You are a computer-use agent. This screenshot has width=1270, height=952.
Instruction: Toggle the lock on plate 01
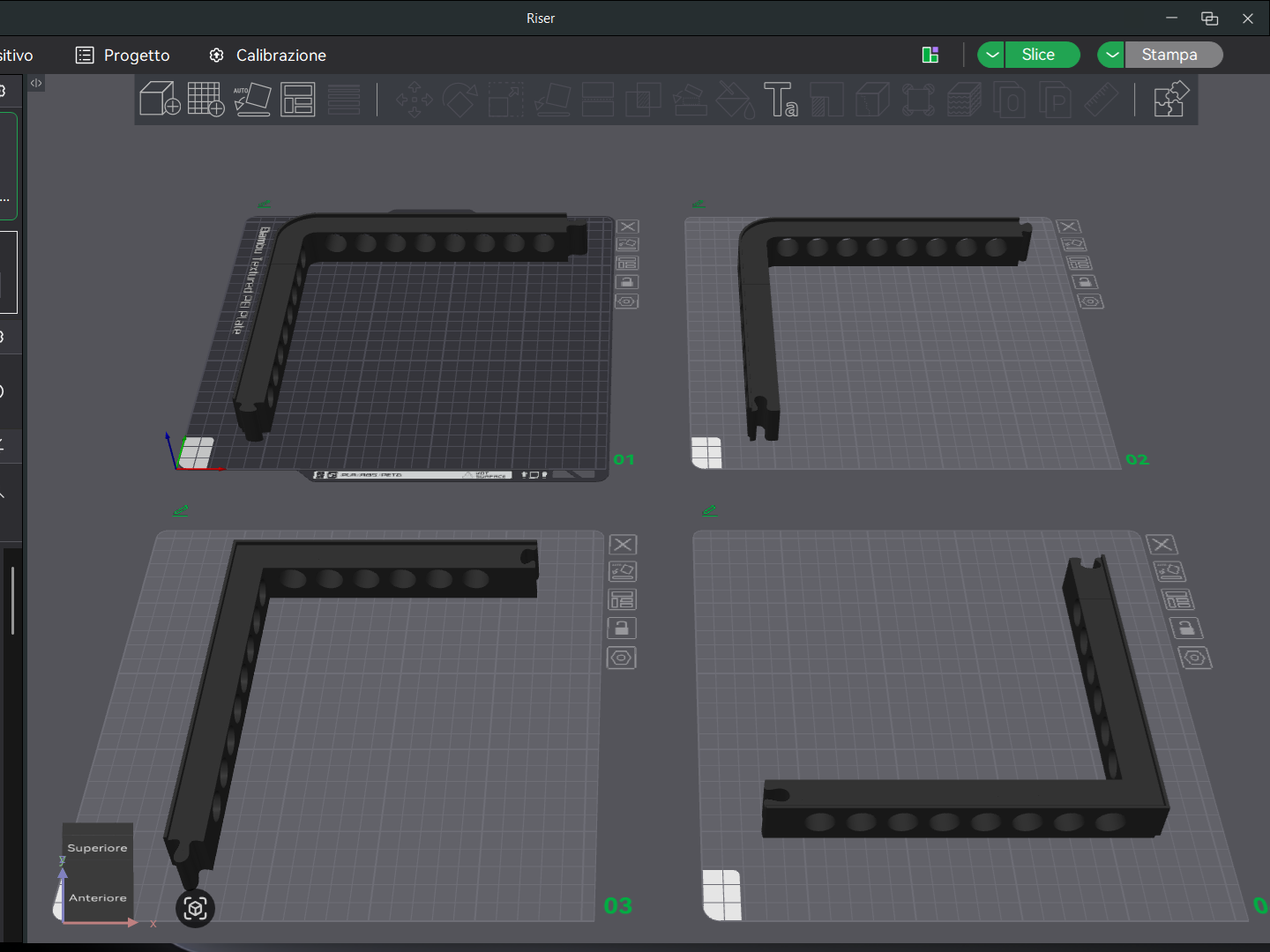[626, 282]
